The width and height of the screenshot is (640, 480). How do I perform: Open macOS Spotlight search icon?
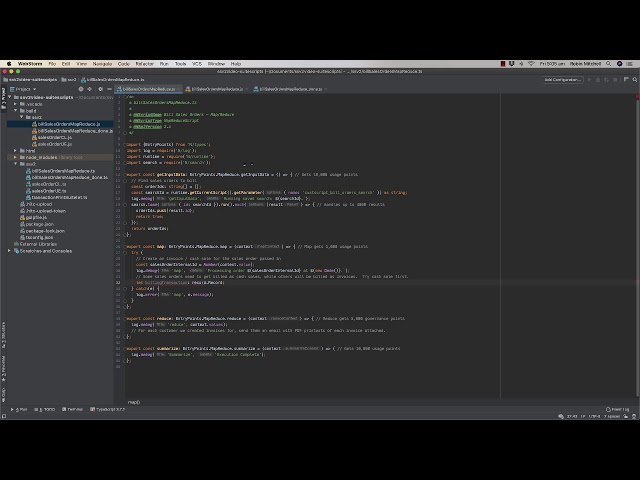(x=609, y=64)
